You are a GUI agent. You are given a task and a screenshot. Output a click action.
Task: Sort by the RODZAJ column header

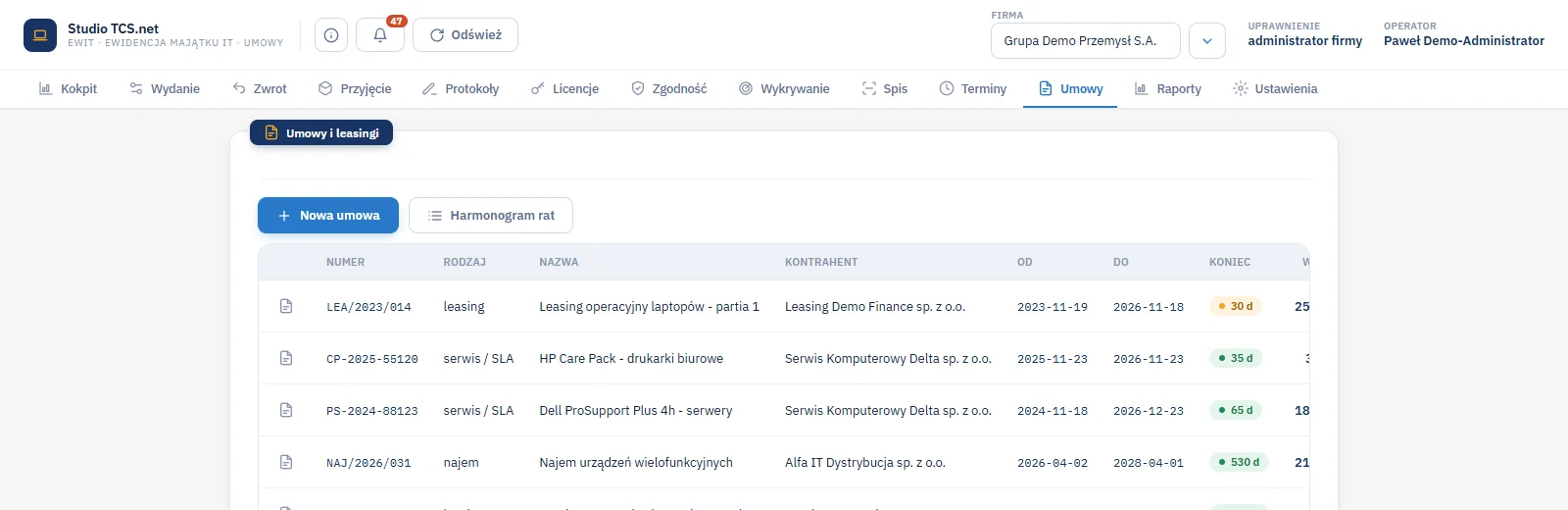(x=465, y=262)
